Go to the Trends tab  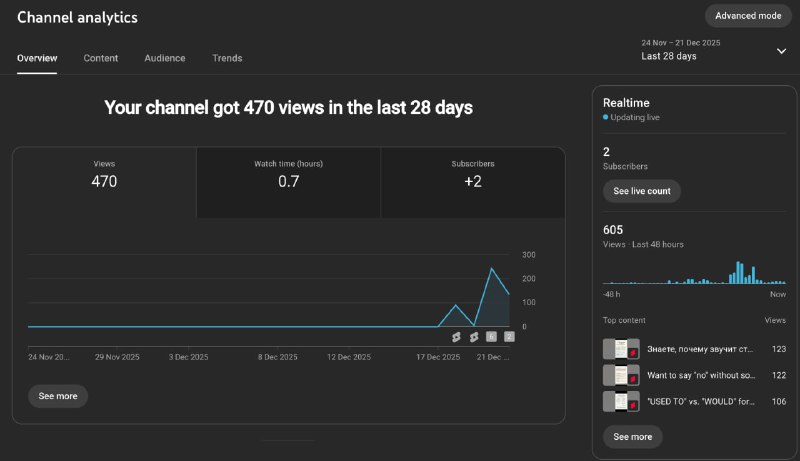point(227,58)
